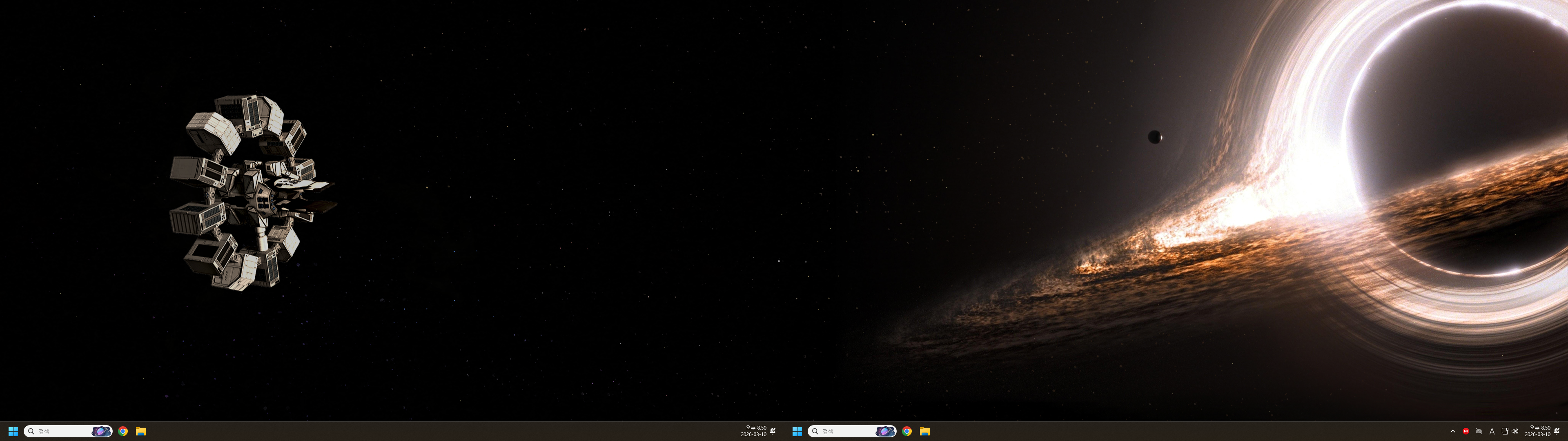Toggle IME input mode 'A' indicator
The height and width of the screenshot is (441, 1568).
[x=1492, y=431]
